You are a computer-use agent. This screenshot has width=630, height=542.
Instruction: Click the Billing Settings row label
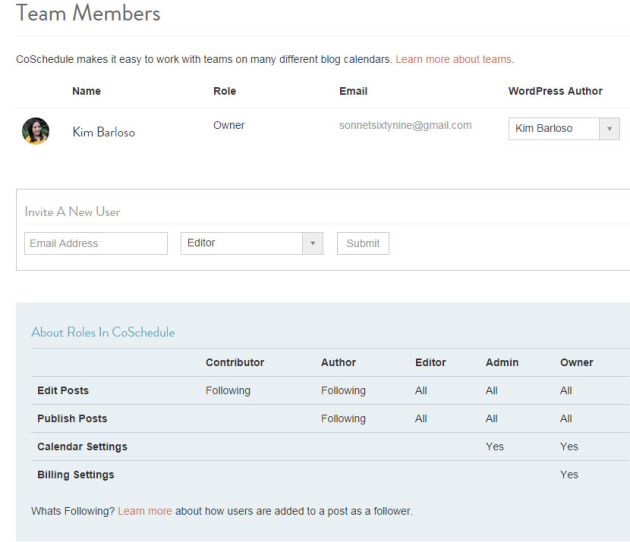76,475
